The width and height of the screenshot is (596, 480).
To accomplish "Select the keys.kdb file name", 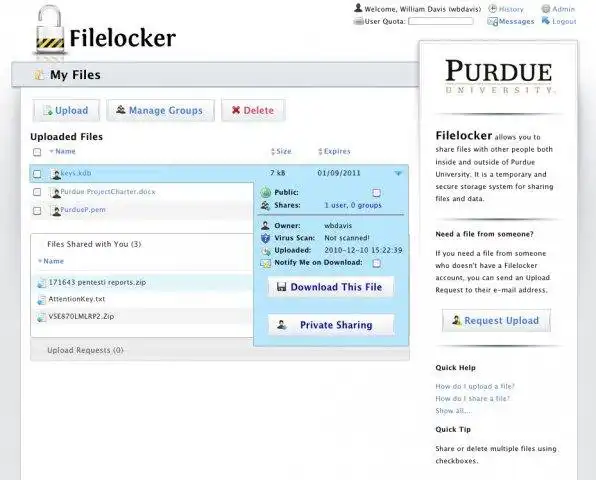I will pos(76,173).
